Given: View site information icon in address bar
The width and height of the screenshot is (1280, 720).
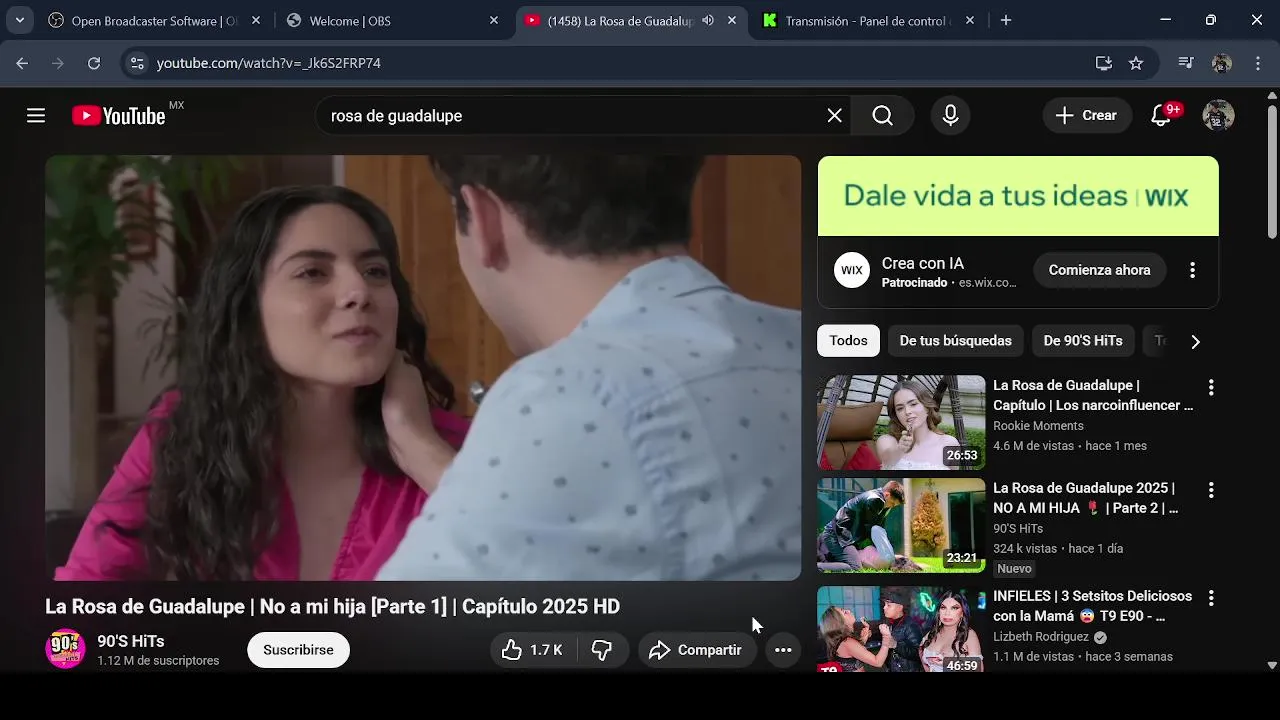Looking at the screenshot, I should pos(137,63).
